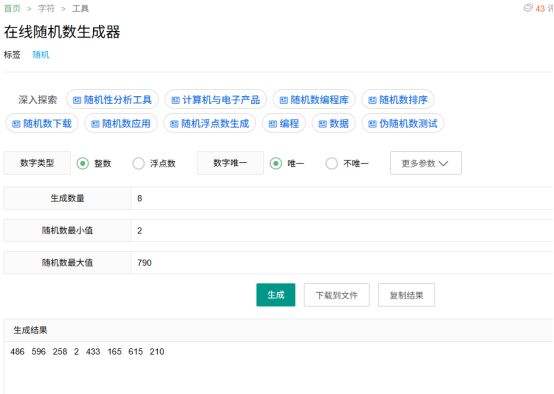Open the 伪随机数测试 link
The height and width of the screenshot is (394, 554).
click(x=403, y=123)
